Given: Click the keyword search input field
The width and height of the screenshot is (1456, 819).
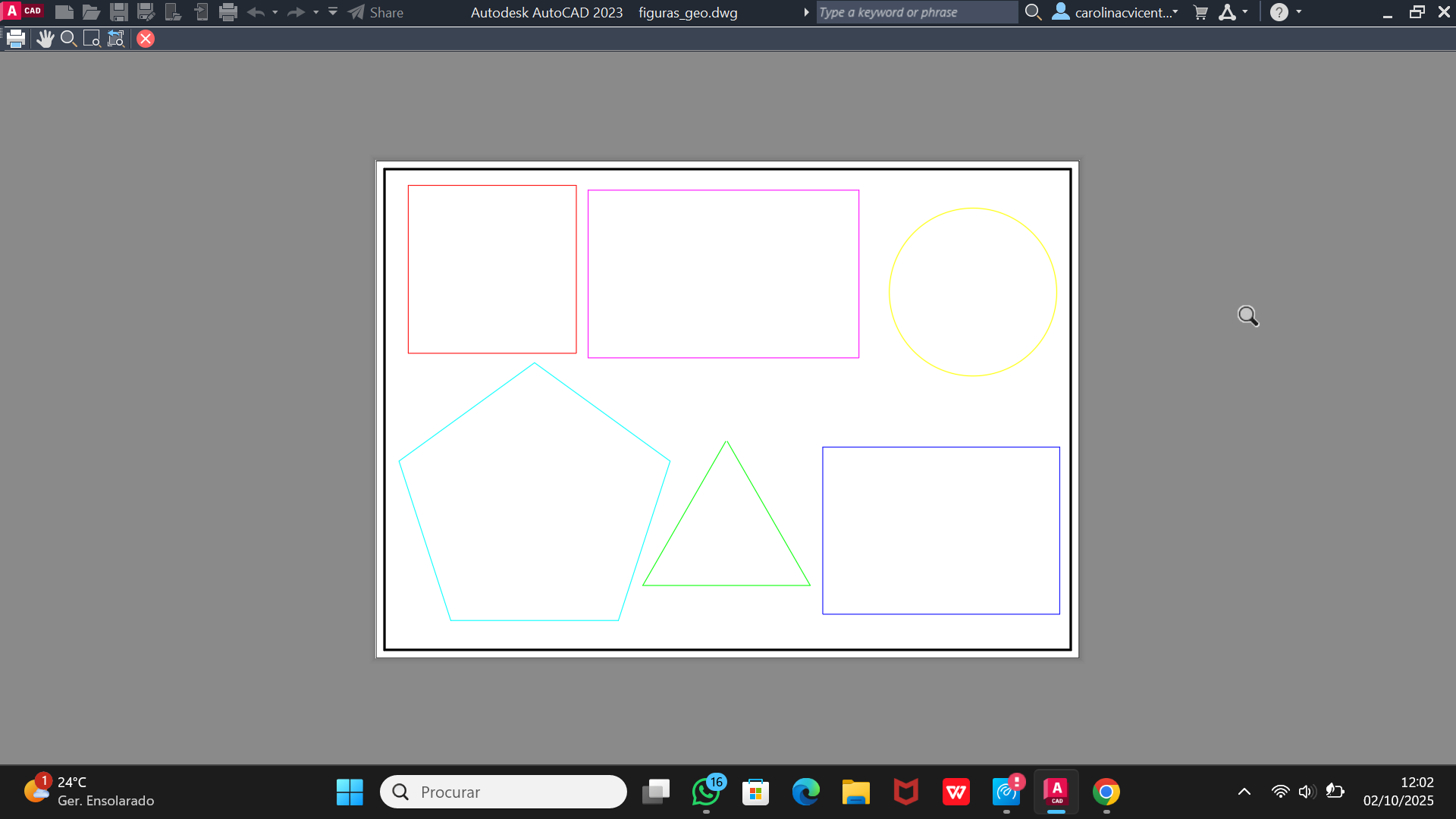Looking at the screenshot, I should 915,12.
